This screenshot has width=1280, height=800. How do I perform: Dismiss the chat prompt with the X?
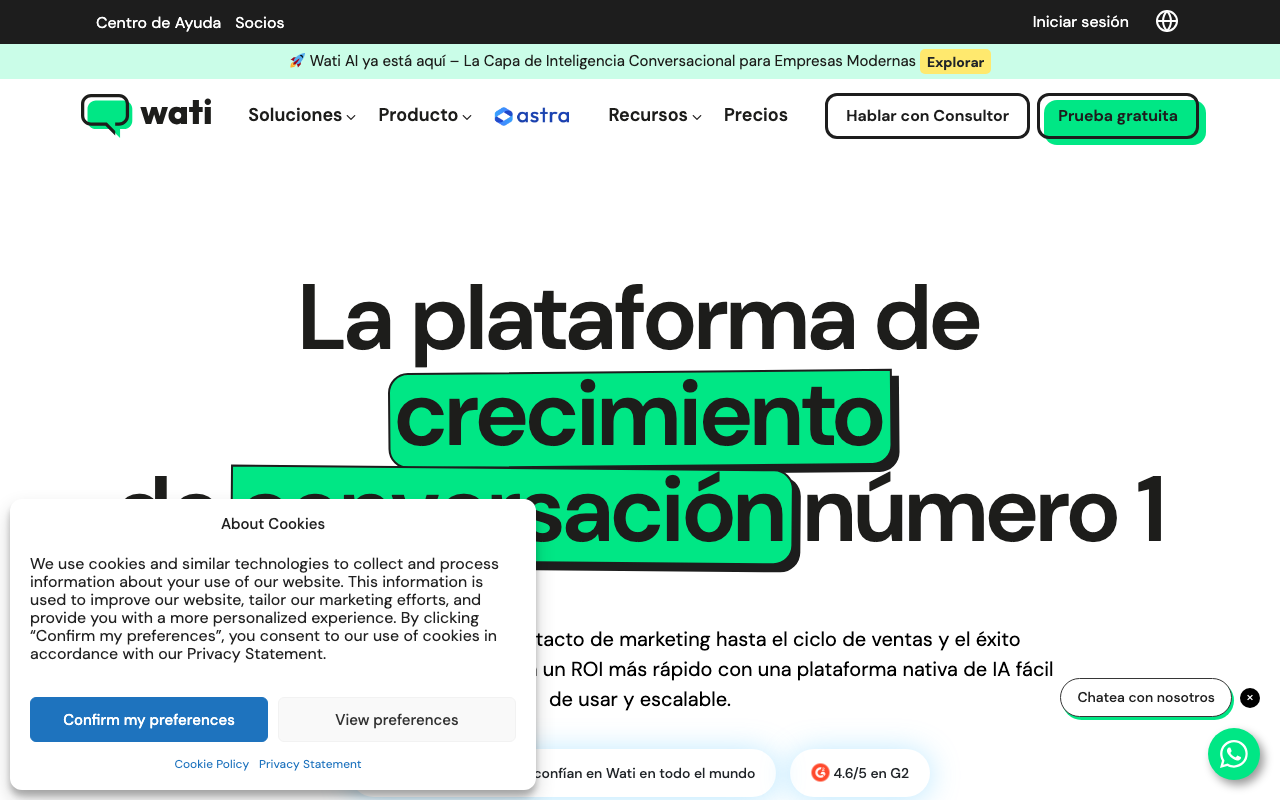1250,698
